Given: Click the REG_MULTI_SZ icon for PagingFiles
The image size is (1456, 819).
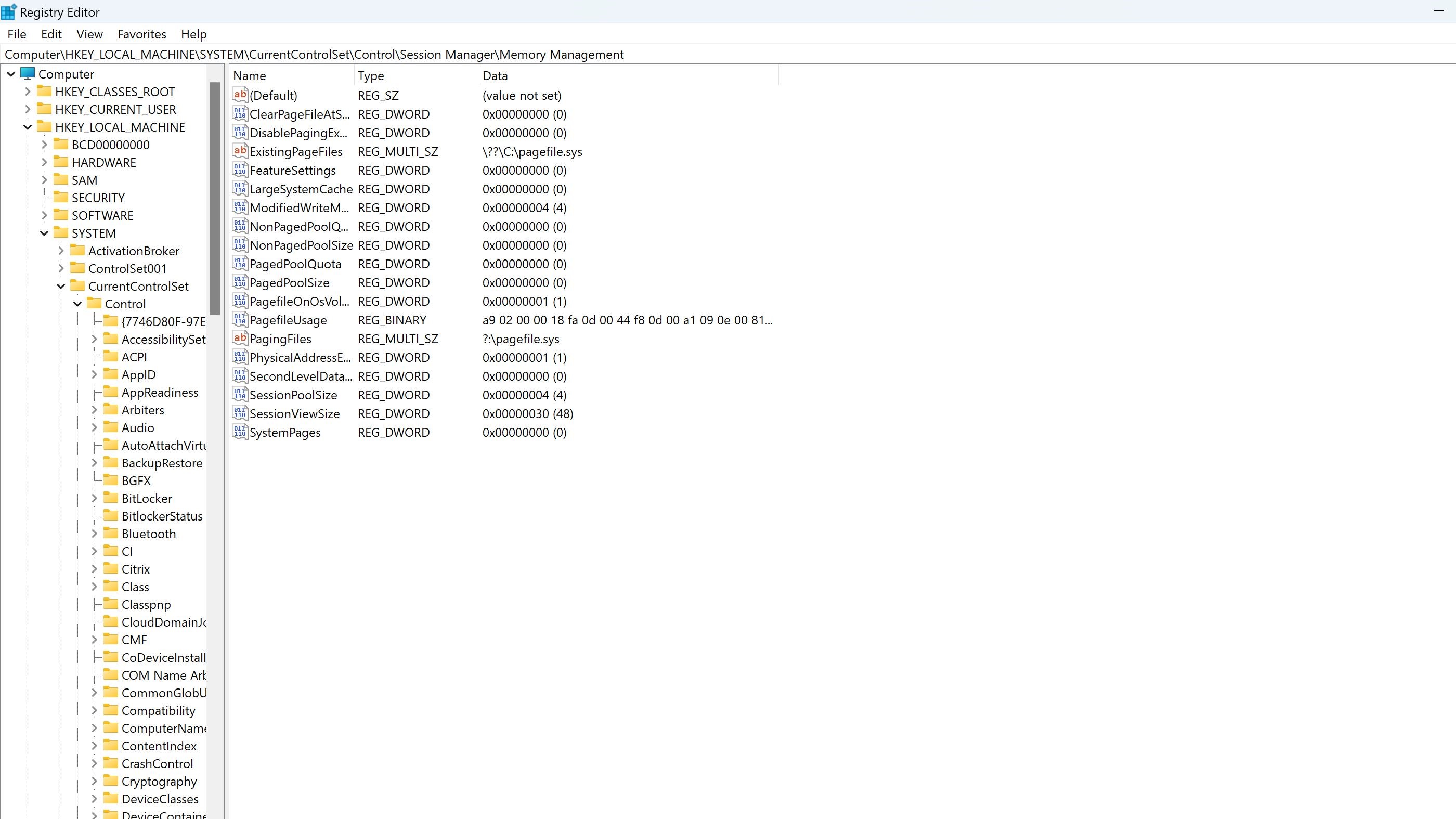Looking at the screenshot, I should 240,338.
